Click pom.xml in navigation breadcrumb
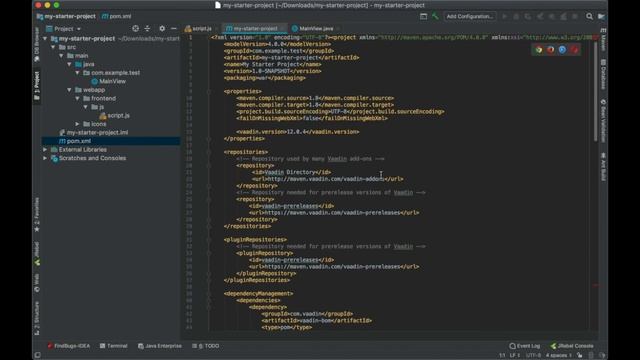Viewport: 640px width, 360px height. (117, 16)
